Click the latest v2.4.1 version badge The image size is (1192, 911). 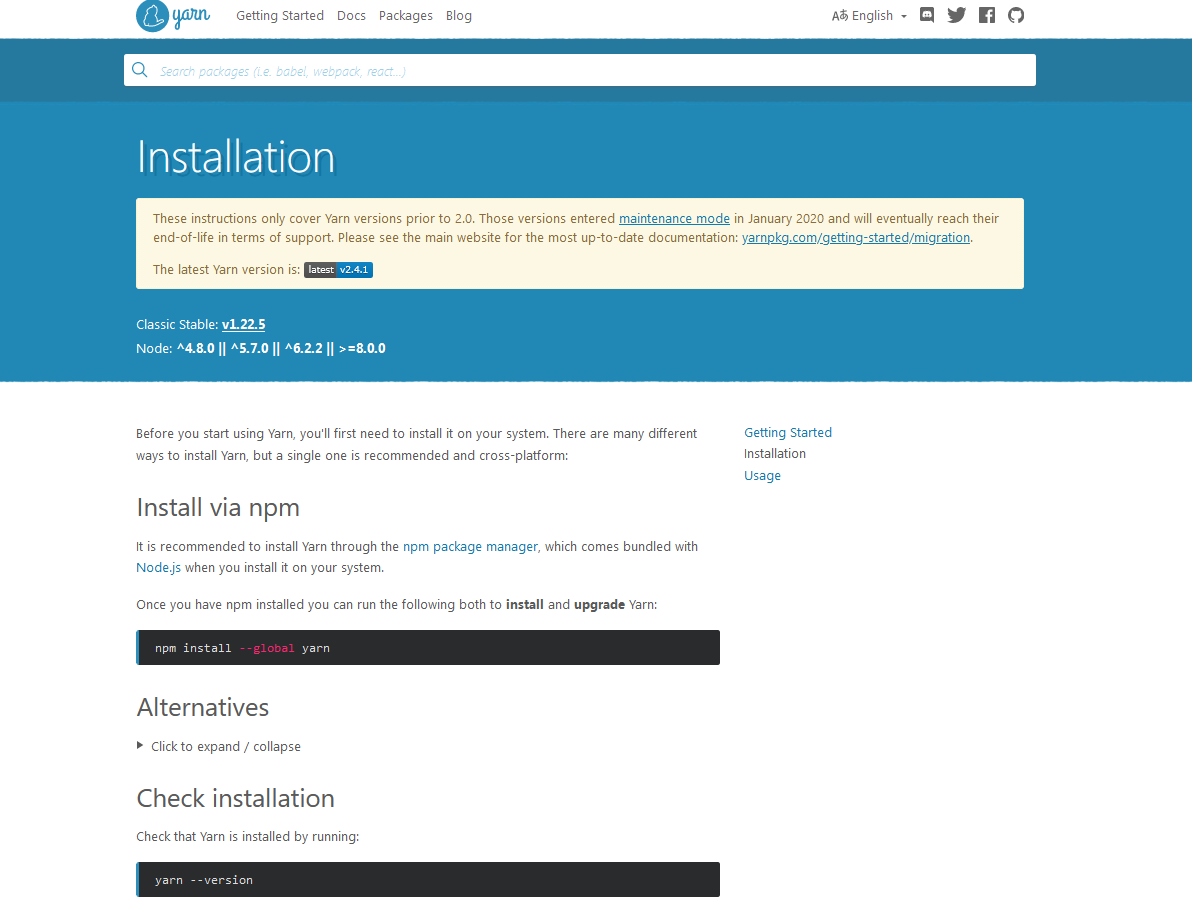pos(338,269)
